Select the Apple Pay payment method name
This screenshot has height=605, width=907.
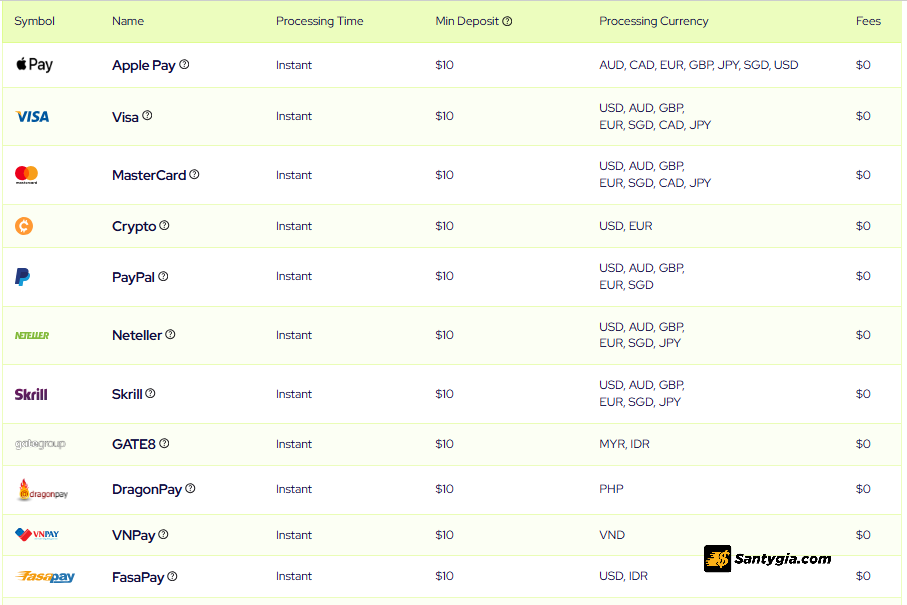143,65
